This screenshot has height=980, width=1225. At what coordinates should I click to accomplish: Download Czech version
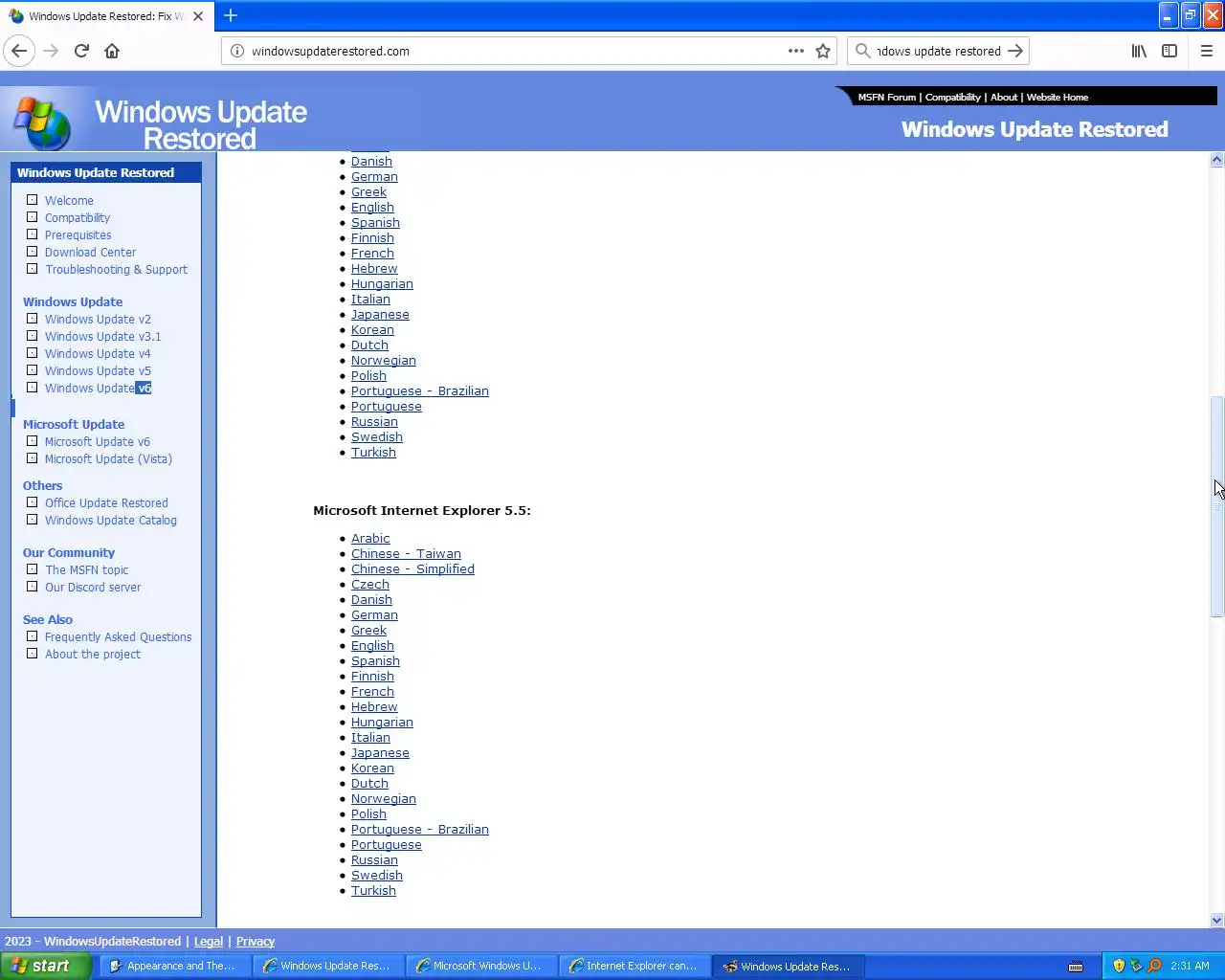click(x=370, y=584)
